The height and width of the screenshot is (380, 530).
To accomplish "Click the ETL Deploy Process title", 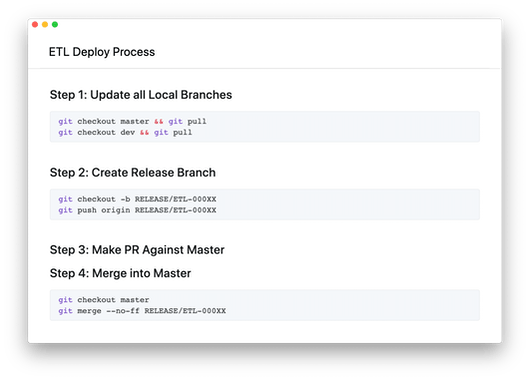I will (102, 52).
